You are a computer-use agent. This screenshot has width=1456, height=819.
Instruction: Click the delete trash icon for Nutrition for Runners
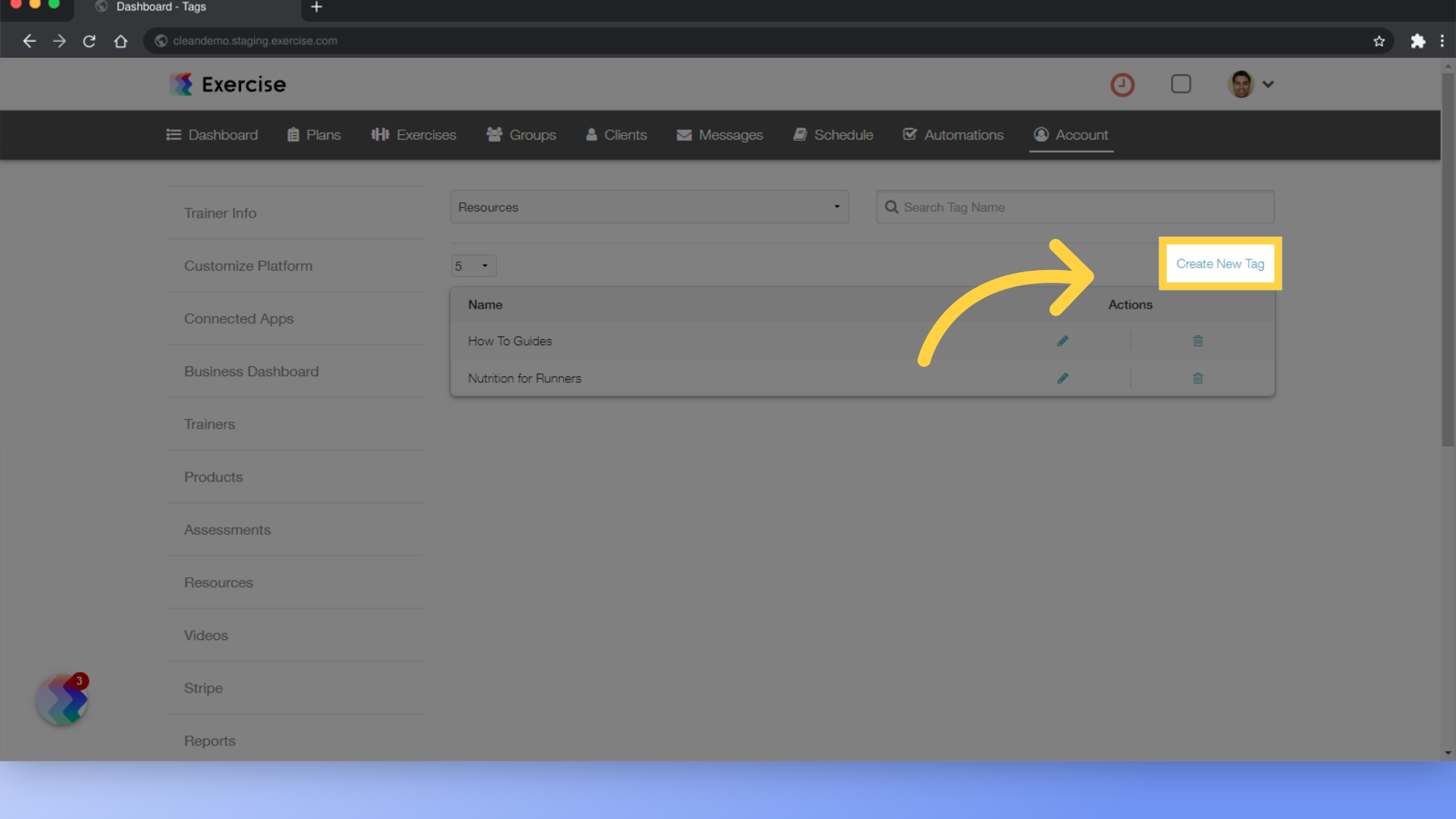pyautogui.click(x=1198, y=378)
